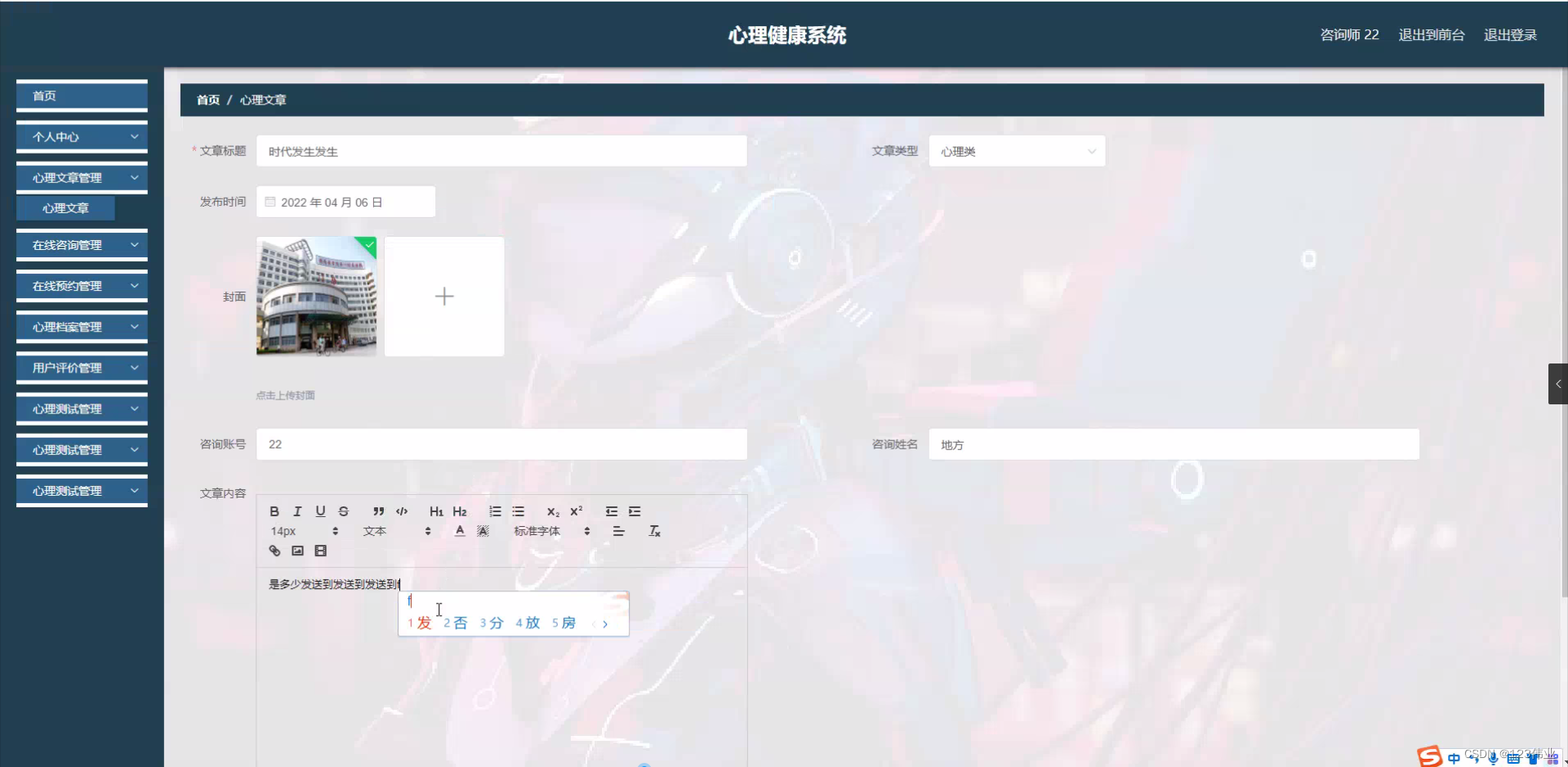This screenshot has width=1568, height=767.
Task: Click the Sogou microphone icon in the tray
Action: (x=1494, y=758)
